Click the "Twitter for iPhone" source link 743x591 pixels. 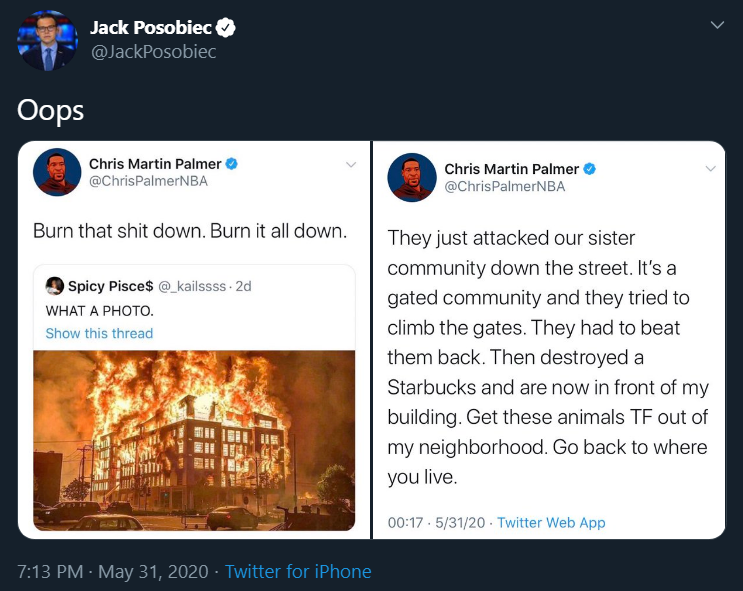click(298, 572)
